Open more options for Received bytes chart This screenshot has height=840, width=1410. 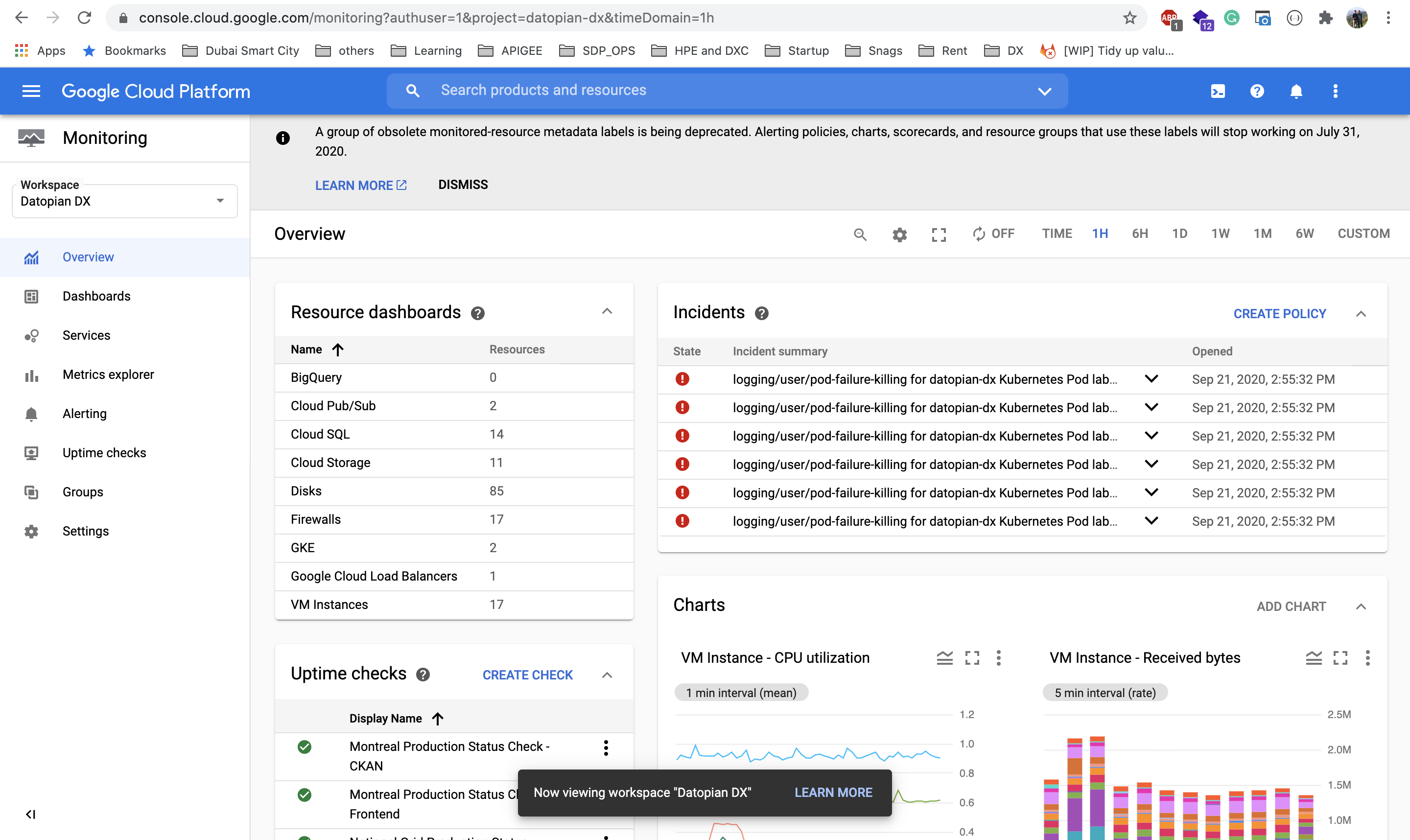(x=1367, y=658)
